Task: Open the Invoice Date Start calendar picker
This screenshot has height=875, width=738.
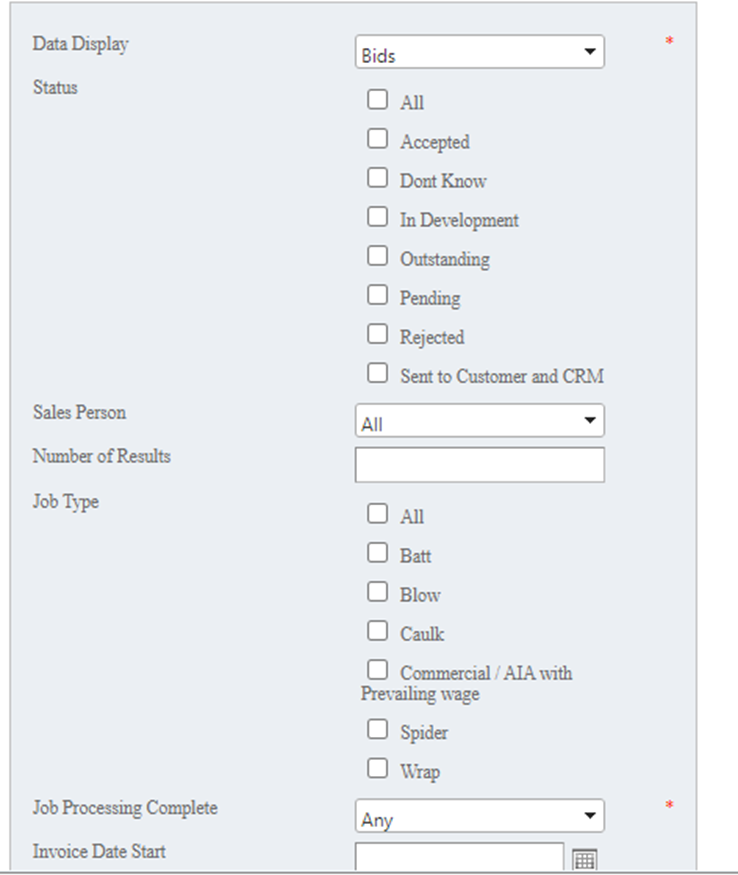Action: (x=584, y=859)
